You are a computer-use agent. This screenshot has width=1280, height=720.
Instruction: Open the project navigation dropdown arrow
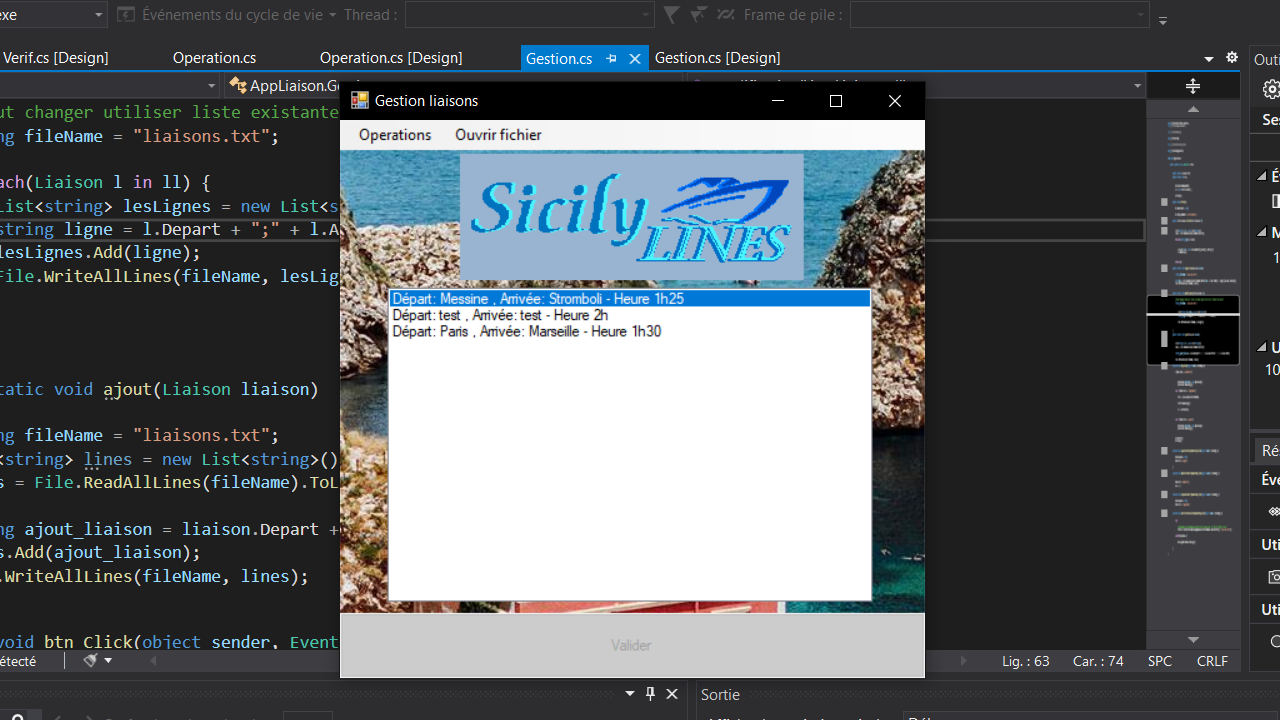pyautogui.click(x=212, y=86)
